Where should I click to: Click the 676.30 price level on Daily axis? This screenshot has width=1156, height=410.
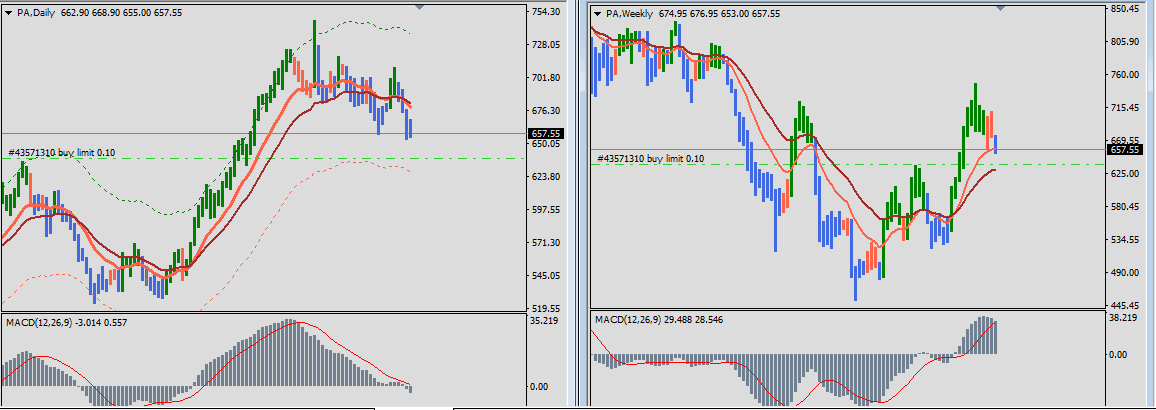(x=546, y=111)
